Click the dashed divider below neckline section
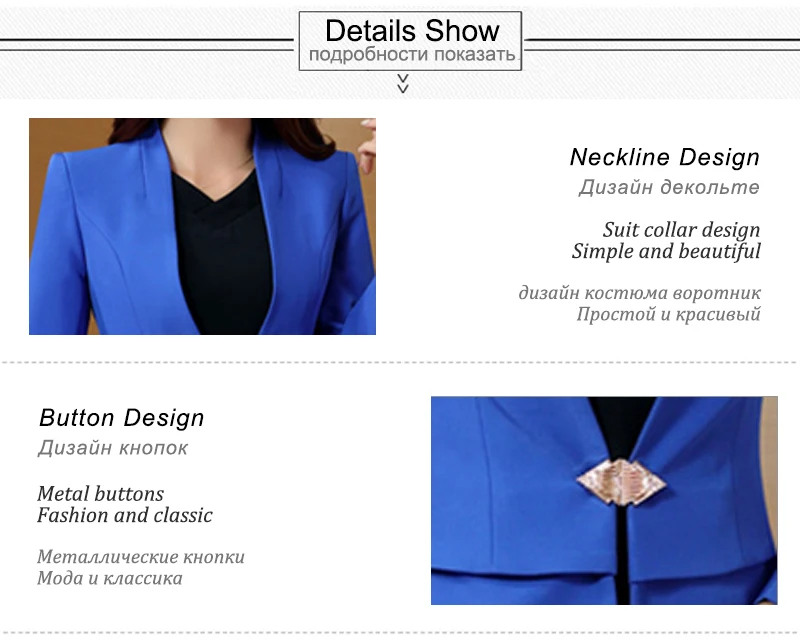 (x=400, y=363)
